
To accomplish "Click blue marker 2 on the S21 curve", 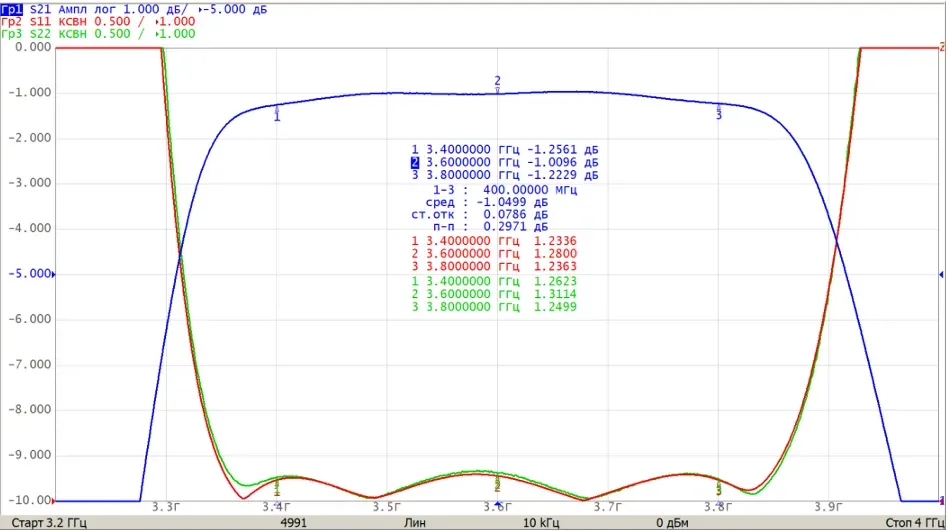I will point(497,83).
